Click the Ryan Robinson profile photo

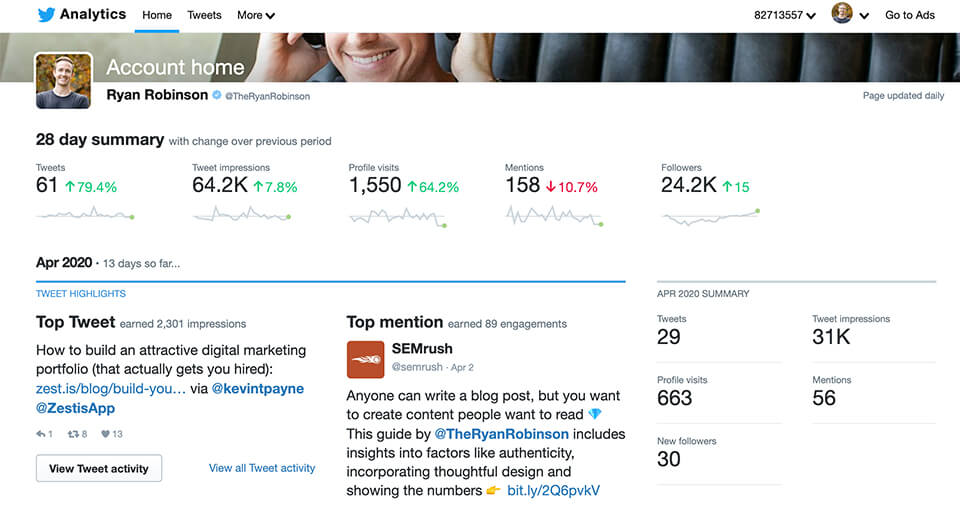pos(64,81)
